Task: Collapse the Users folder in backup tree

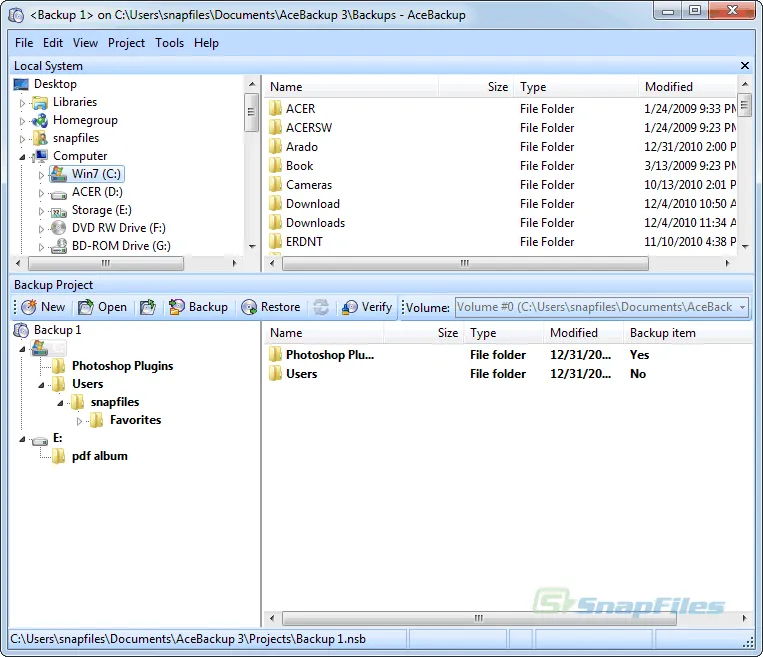Action: (x=41, y=385)
